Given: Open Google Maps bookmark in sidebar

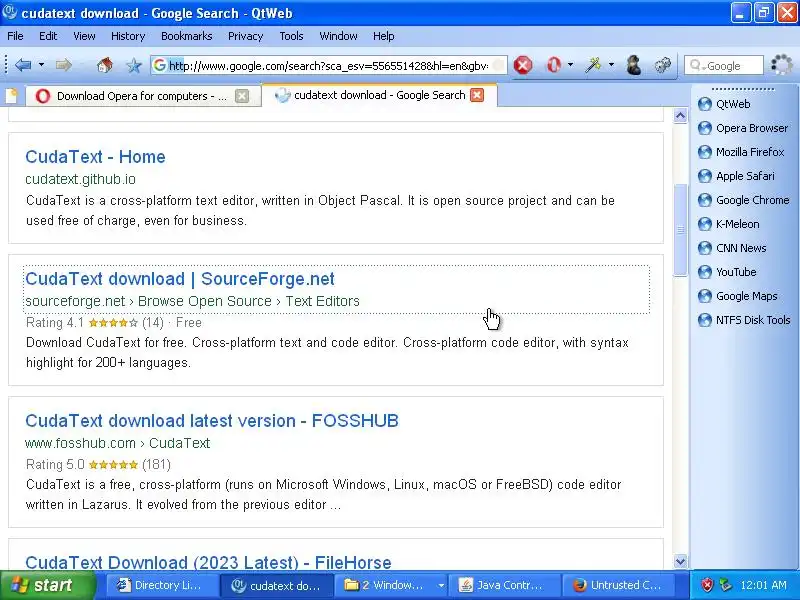Looking at the screenshot, I should coord(738,296).
